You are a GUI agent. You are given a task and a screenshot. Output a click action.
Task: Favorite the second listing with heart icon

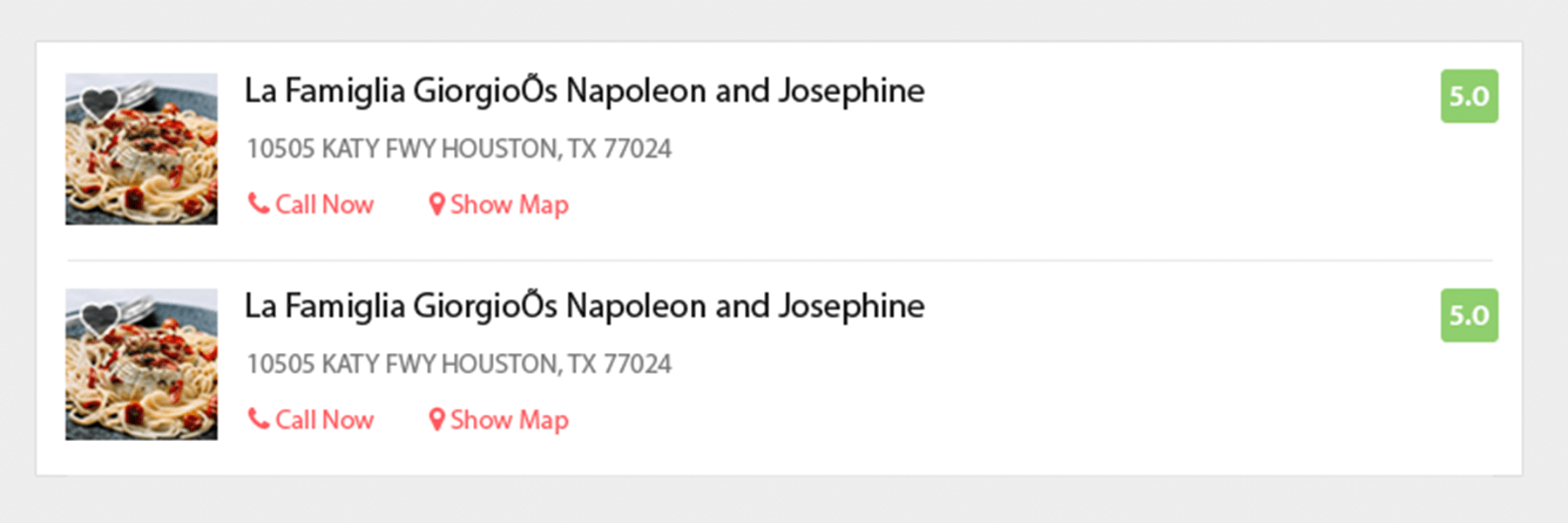click(99, 318)
